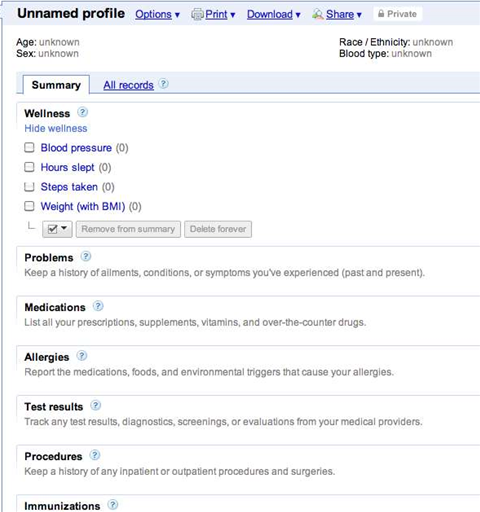Open the Options dropdown menu
The image size is (480, 512).
157,14
